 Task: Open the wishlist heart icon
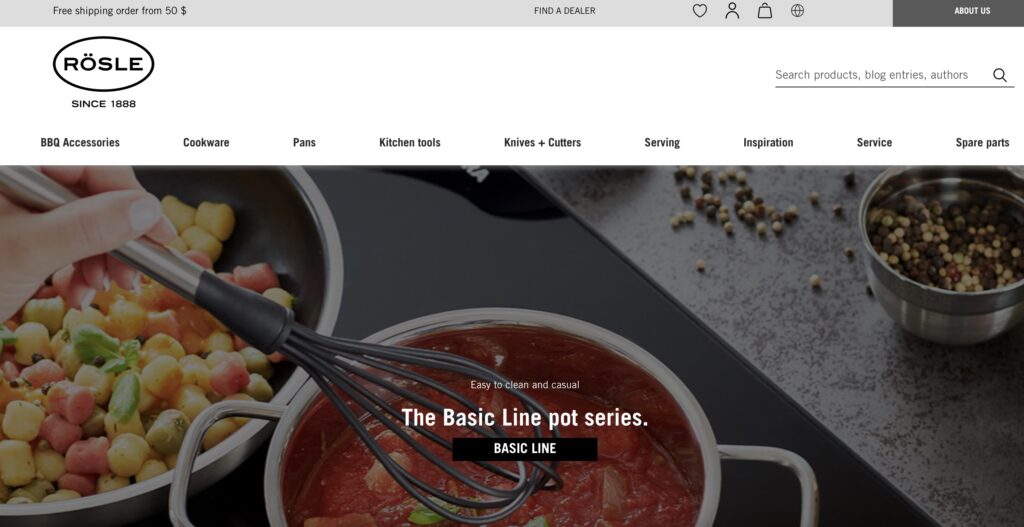[699, 11]
